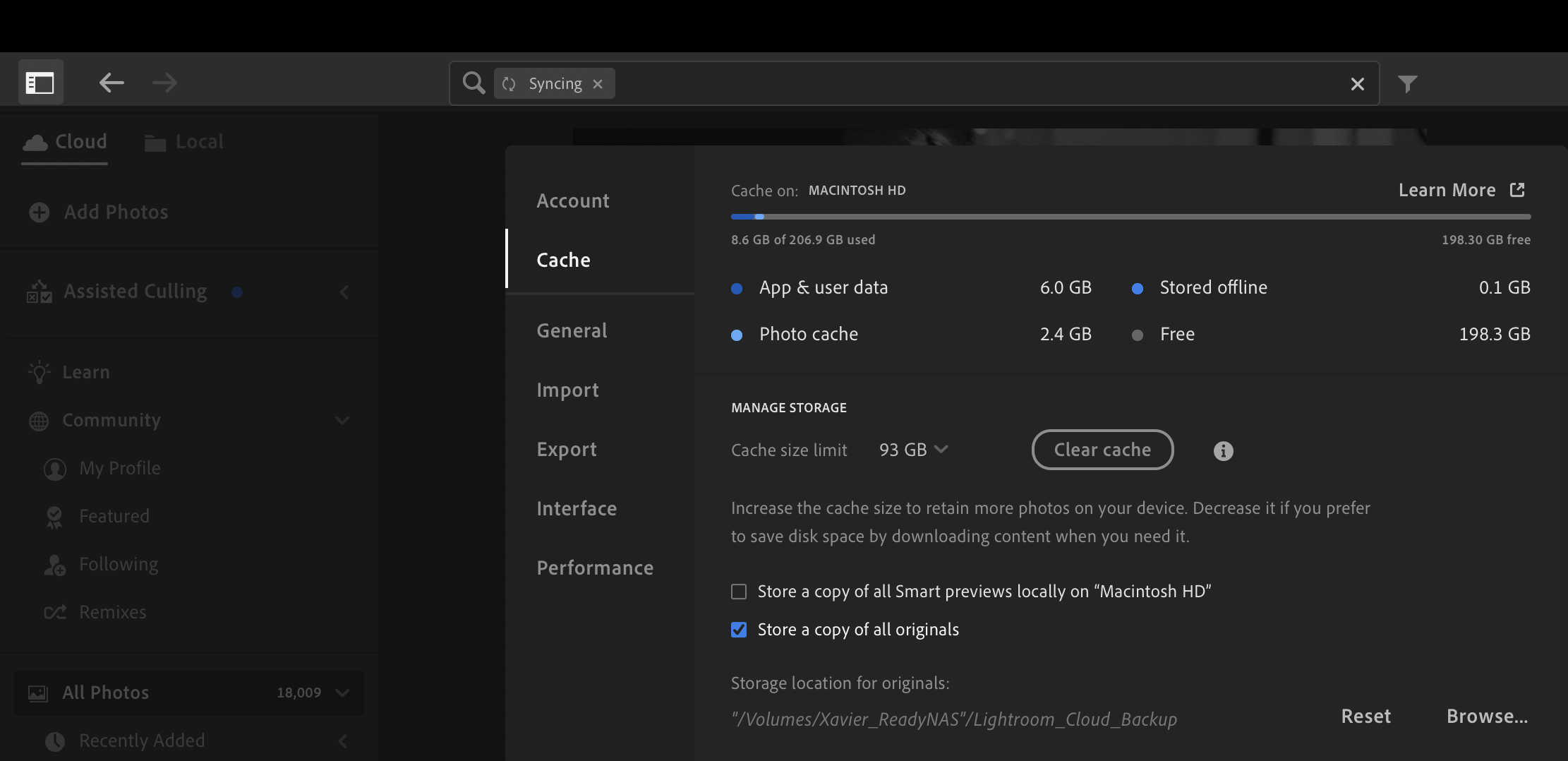The width and height of the screenshot is (1568, 761).
Task: Open the filter funnel icon
Action: (x=1407, y=84)
